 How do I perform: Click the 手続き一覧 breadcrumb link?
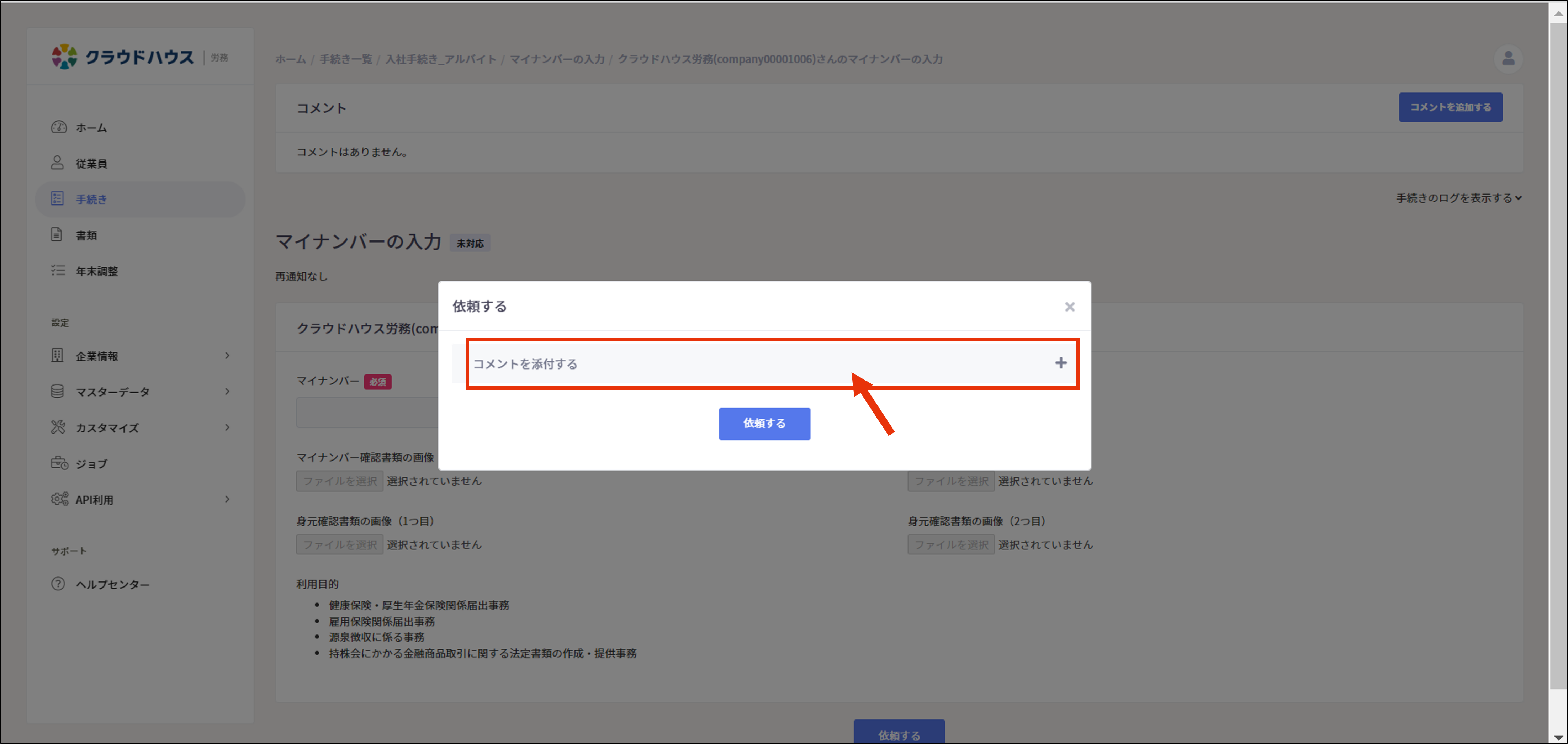[x=345, y=59]
